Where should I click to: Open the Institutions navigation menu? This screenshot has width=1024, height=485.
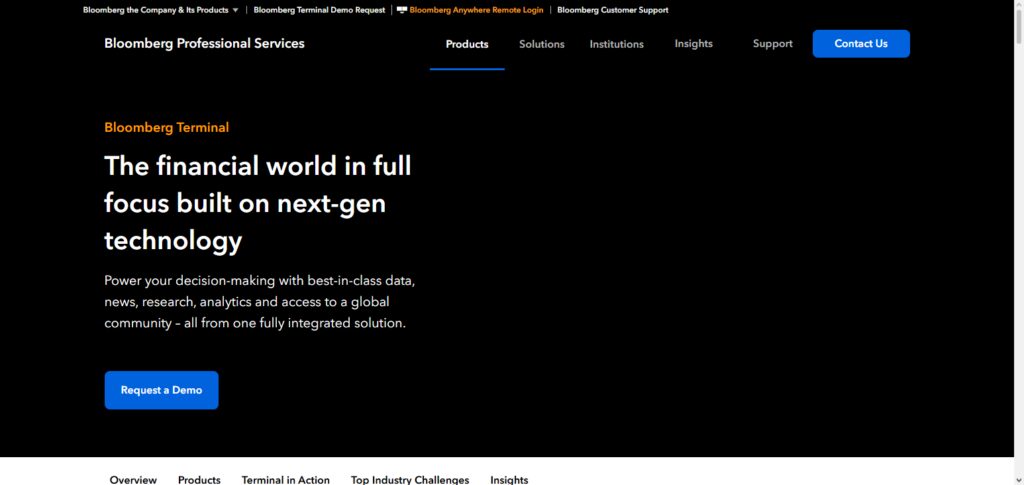616,44
